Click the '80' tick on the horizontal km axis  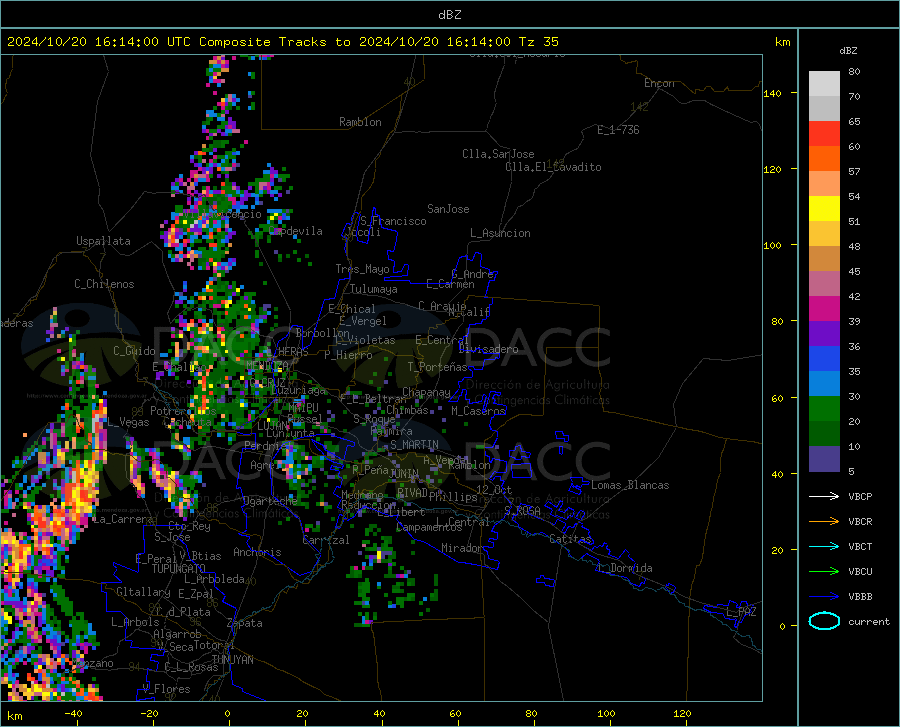click(x=531, y=713)
